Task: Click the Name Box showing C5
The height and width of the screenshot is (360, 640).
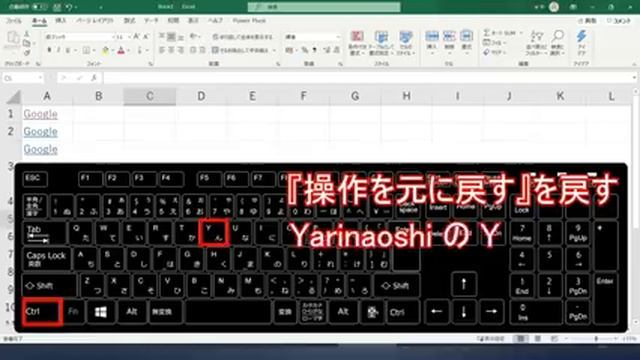Action: tap(22, 78)
